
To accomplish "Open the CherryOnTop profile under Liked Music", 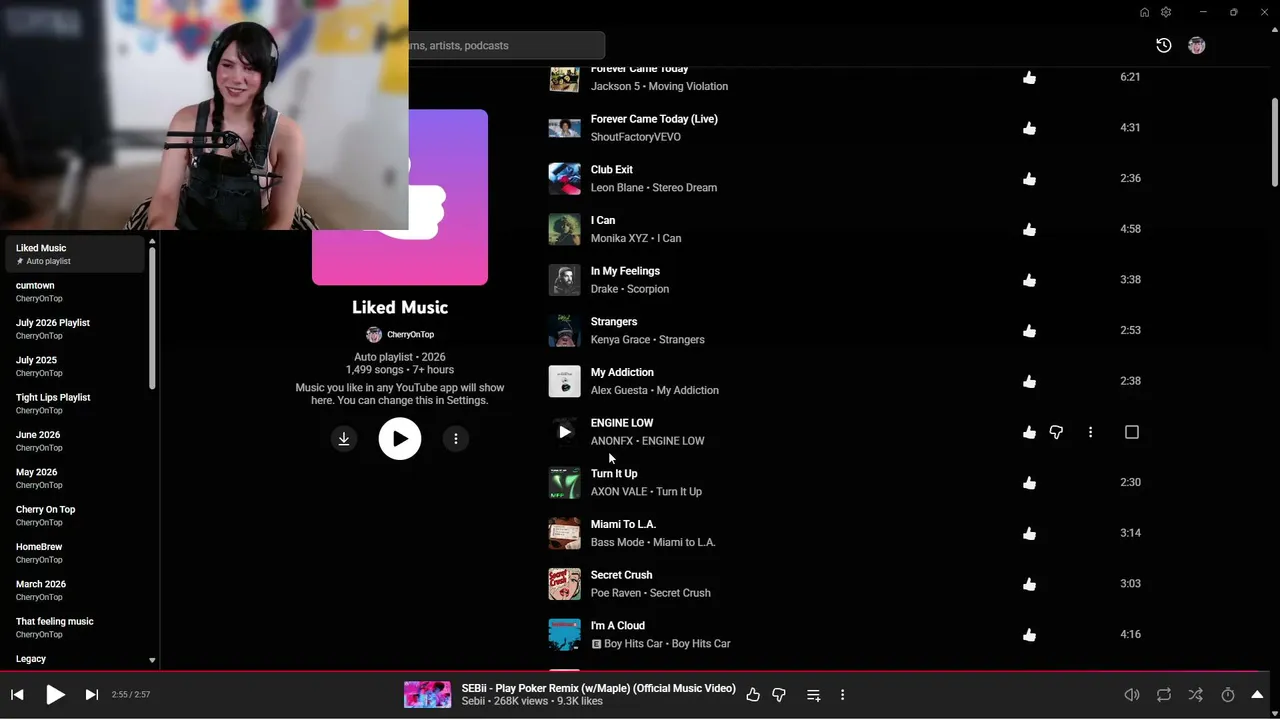I will click(400, 334).
